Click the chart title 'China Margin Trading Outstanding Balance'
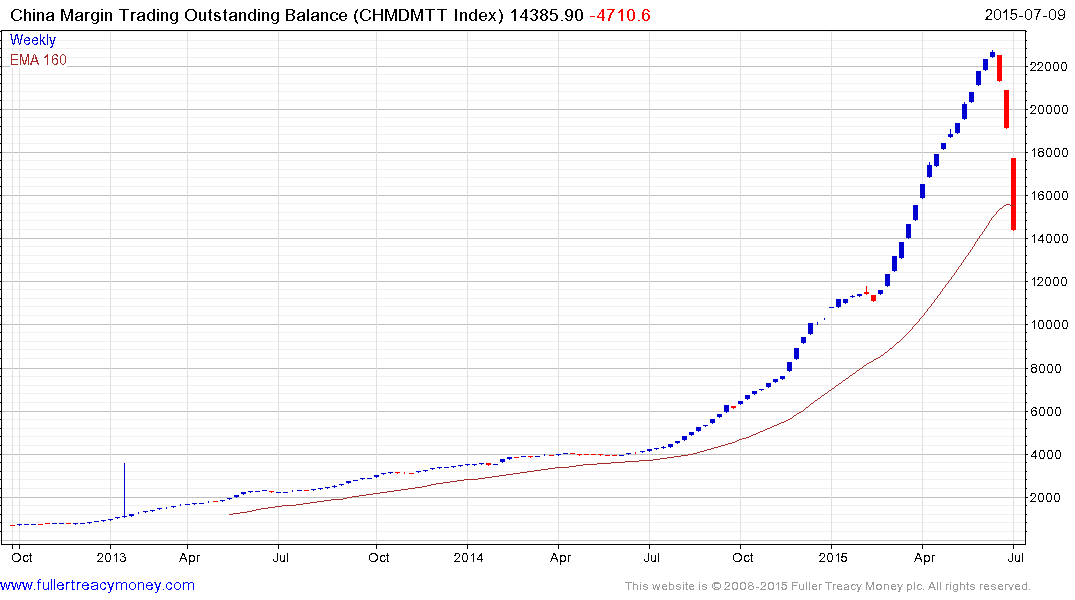Screen dimensions: 1075x600 coord(179,15)
